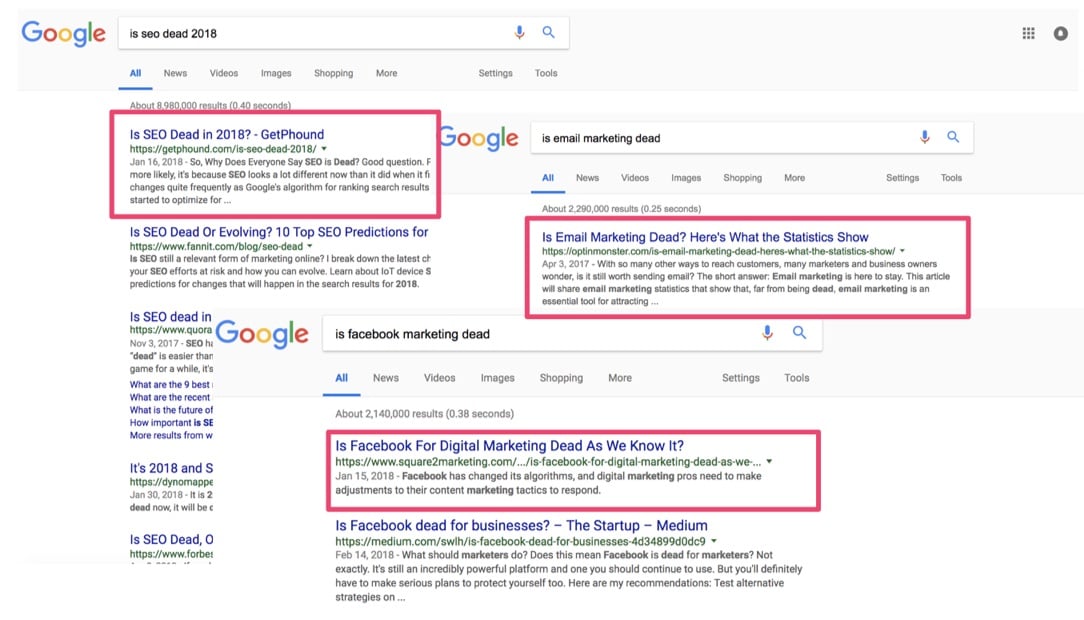Click the 'is facebook marketing dead' search field
Image resolution: width=1084 pixels, height=620 pixels.
[539, 334]
